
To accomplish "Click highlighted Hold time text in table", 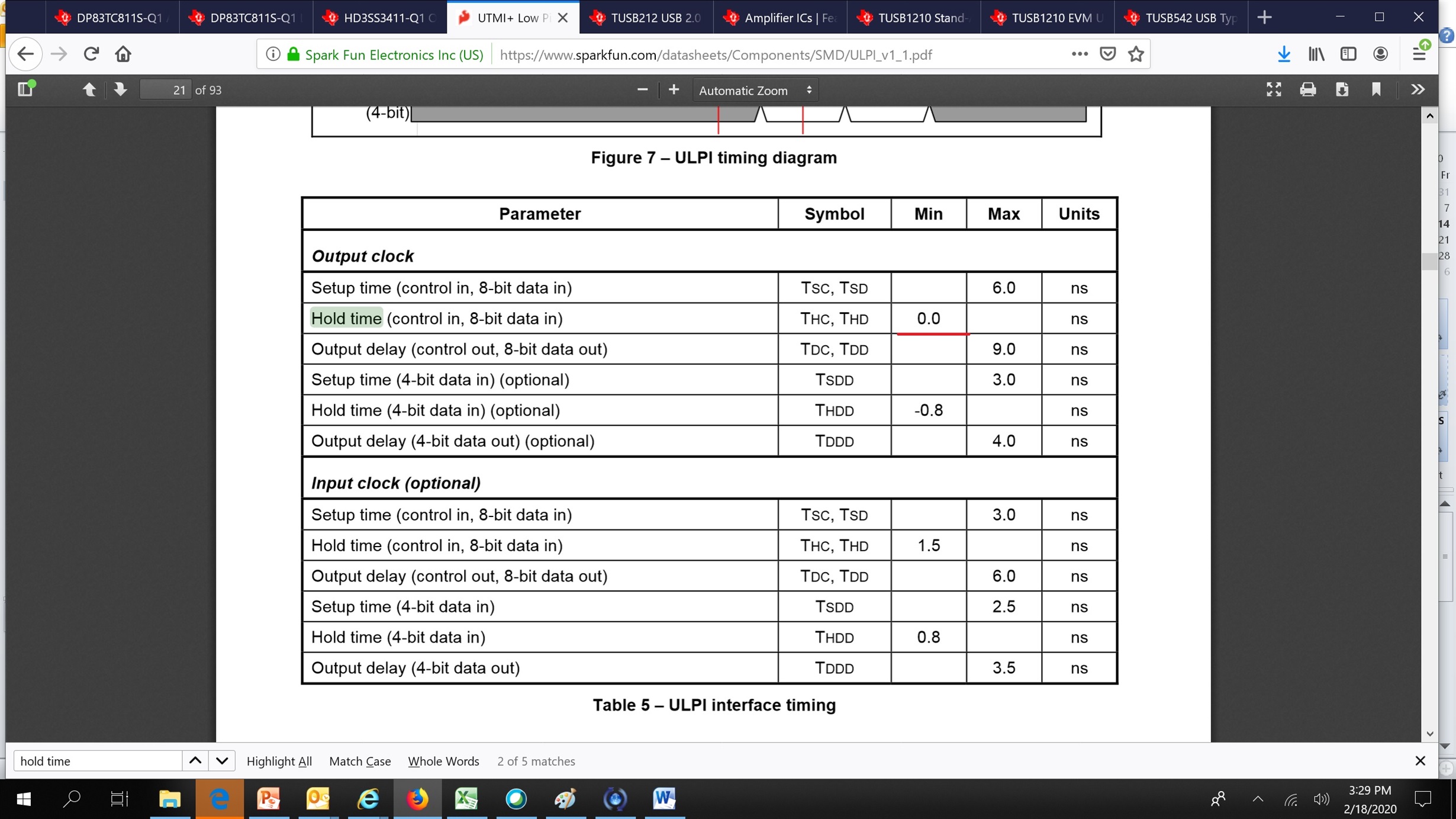I will tap(346, 319).
